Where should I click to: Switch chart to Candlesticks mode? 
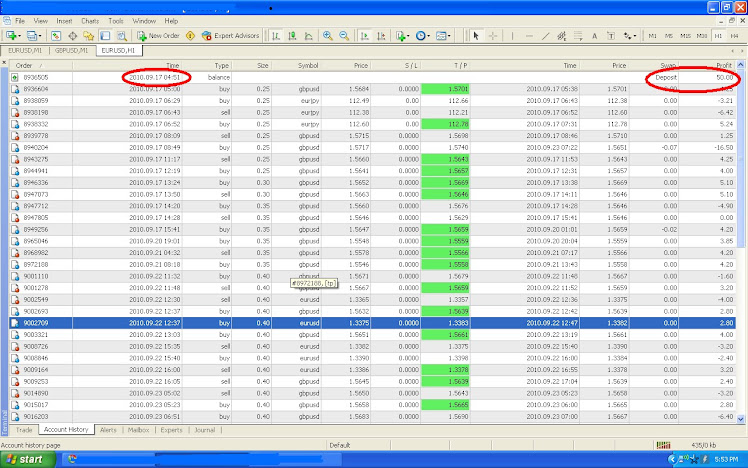(x=292, y=36)
